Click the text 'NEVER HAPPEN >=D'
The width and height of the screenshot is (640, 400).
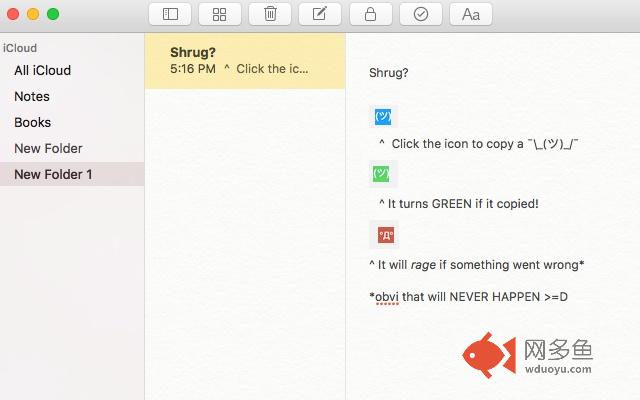tap(509, 297)
